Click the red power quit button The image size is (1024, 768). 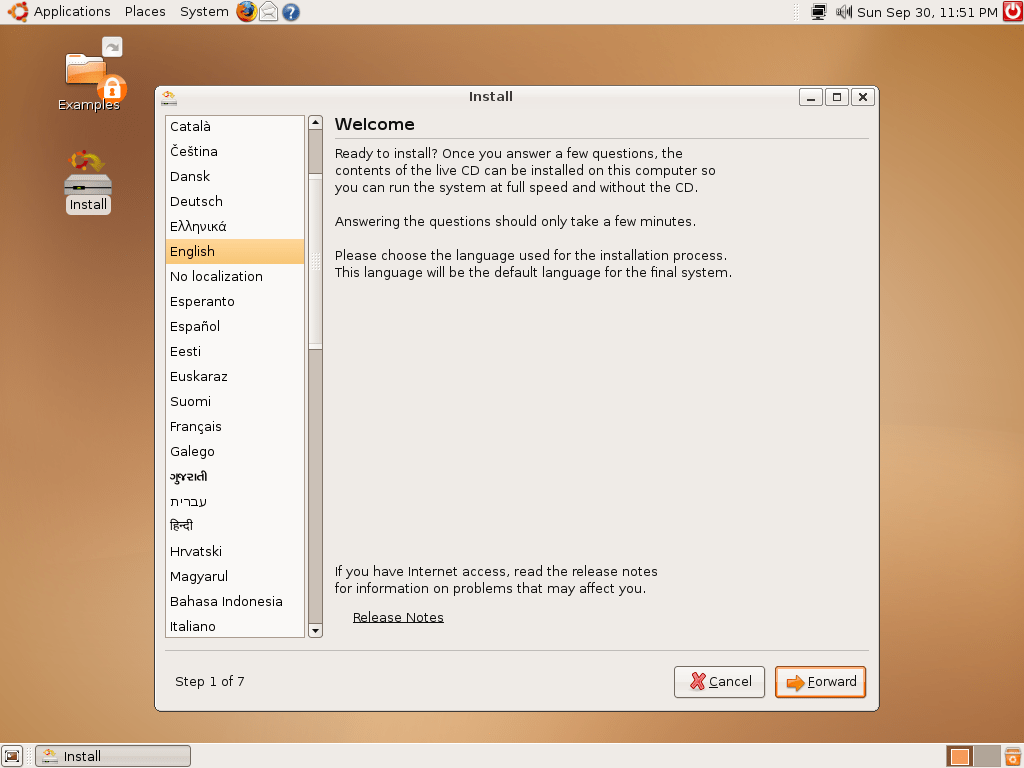1013,12
